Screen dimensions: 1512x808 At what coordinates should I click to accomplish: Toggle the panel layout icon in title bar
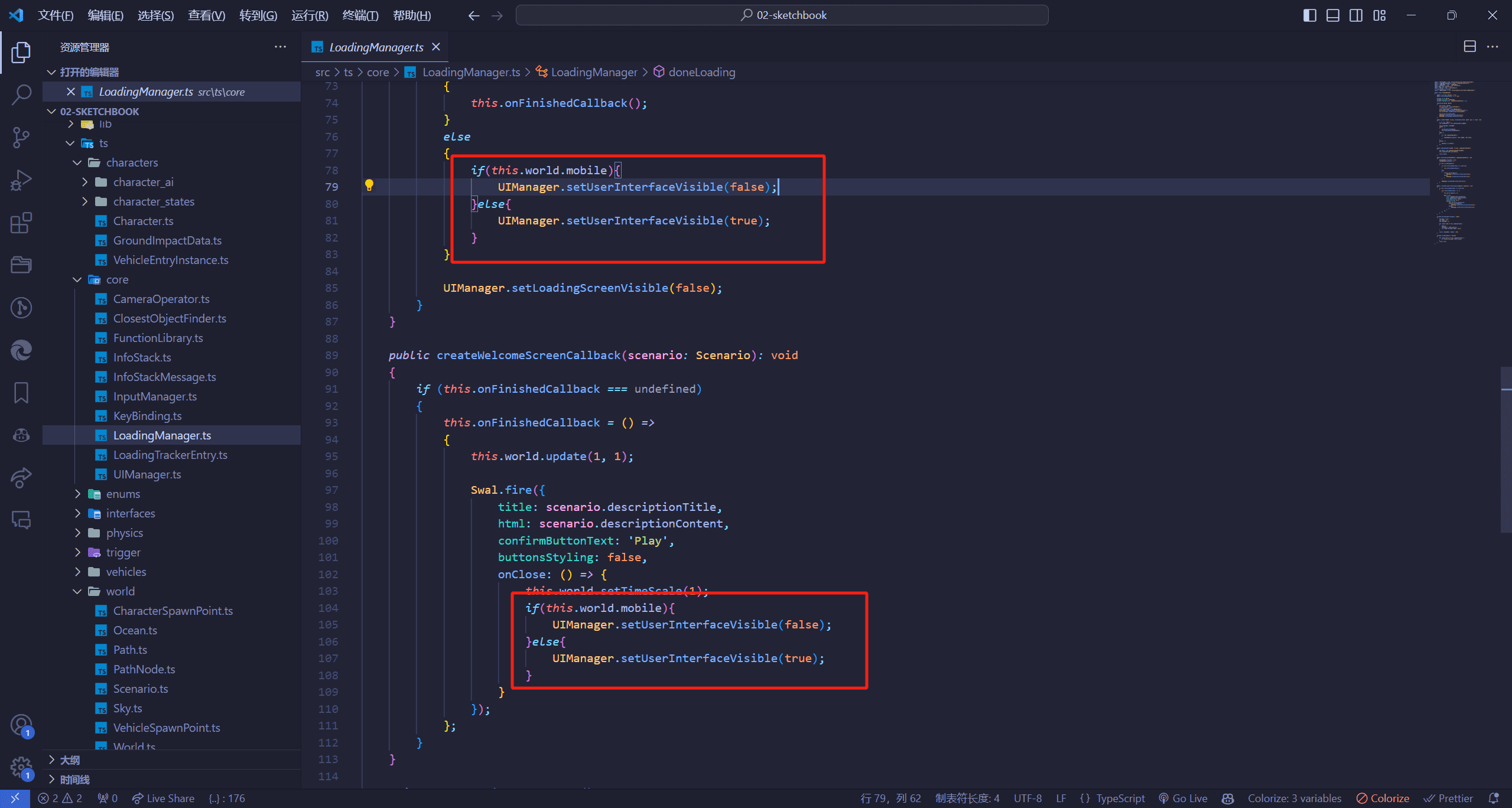(x=1331, y=15)
